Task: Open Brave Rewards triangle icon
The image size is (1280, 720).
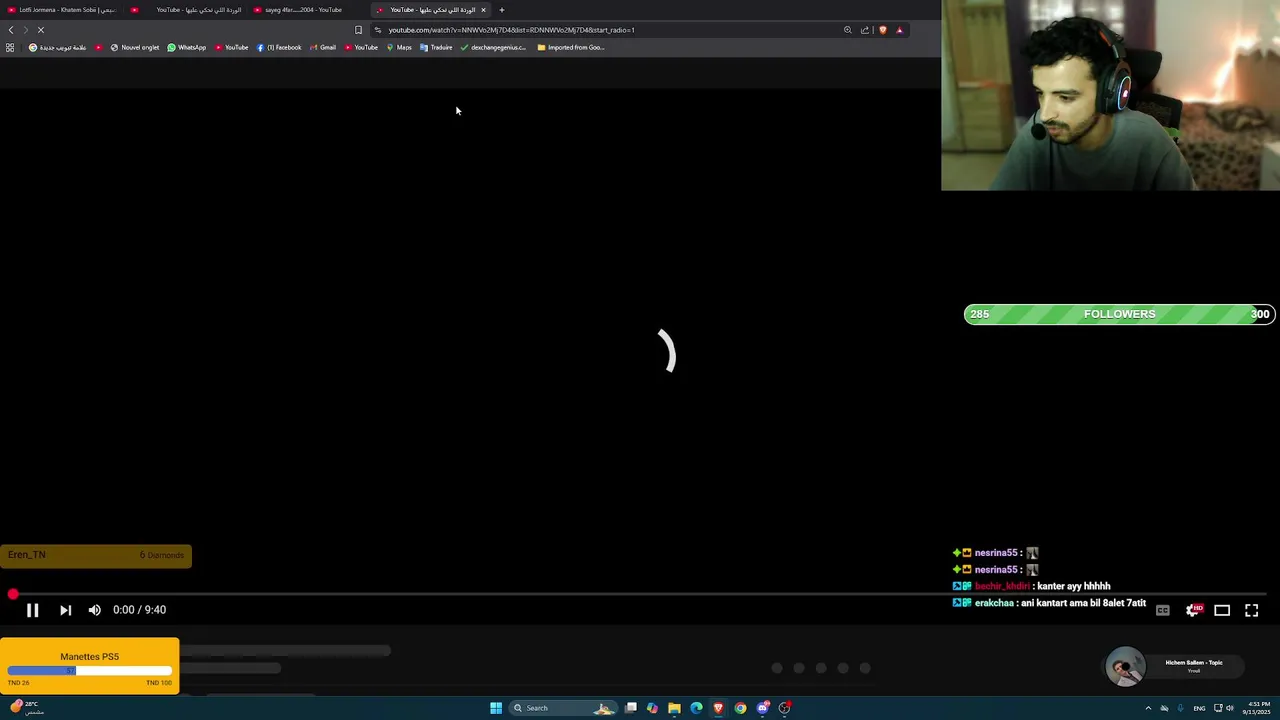Action: pyautogui.click(x=899, y=30)
